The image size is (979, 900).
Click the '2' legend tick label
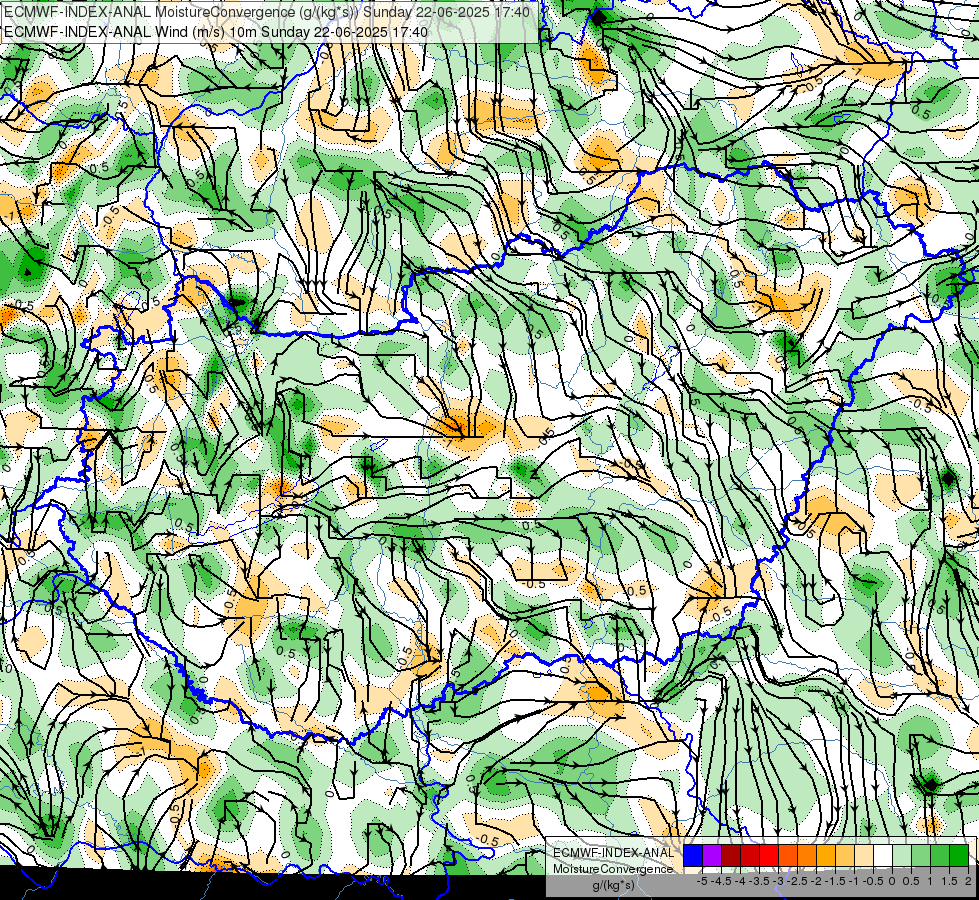pyautogui.click(x=968, y=881)
